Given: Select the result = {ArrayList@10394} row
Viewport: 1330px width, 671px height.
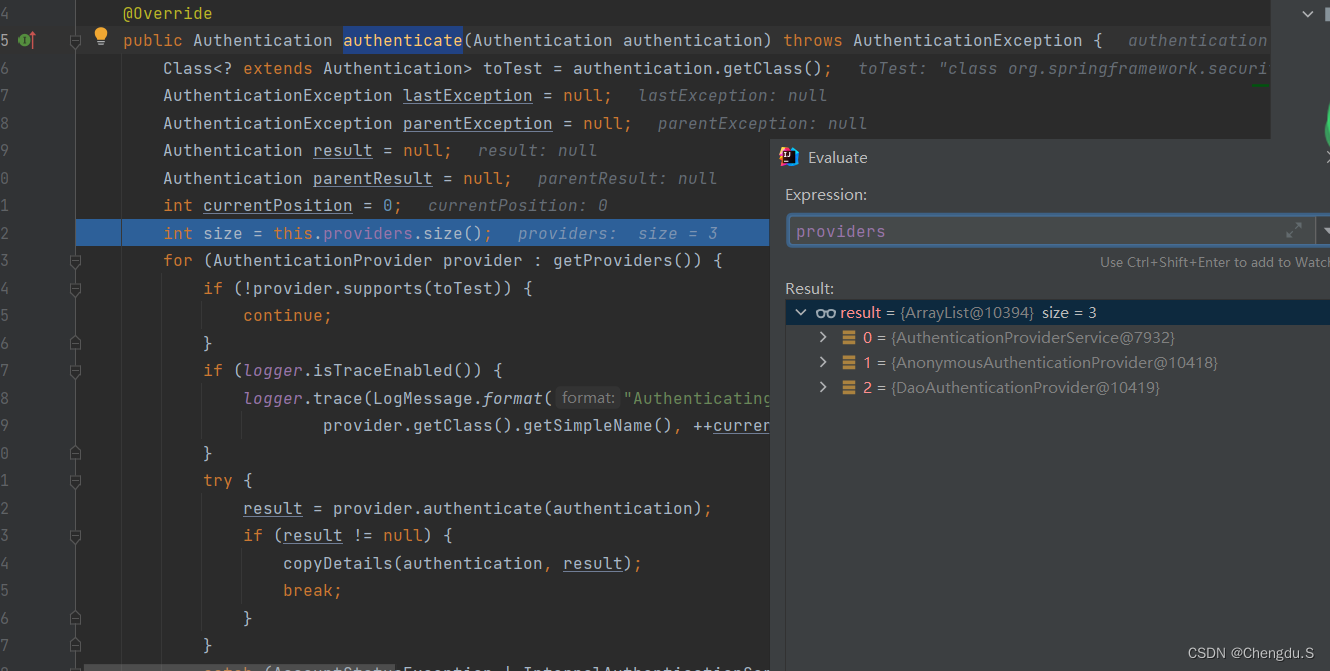Looking at the screenshot, I should (1058, 313).
